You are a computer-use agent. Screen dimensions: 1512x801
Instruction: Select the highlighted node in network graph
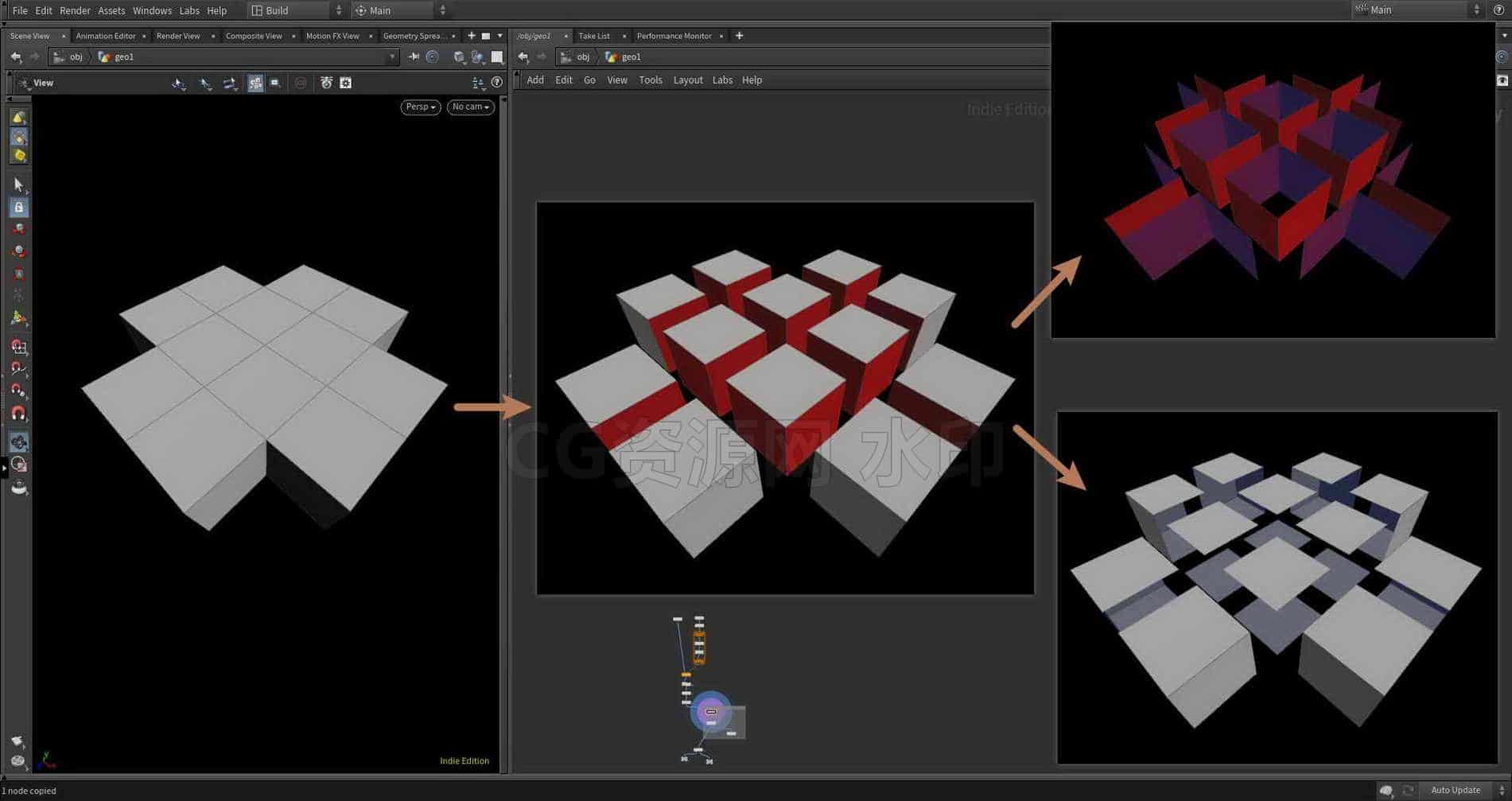tap(711, 711)
